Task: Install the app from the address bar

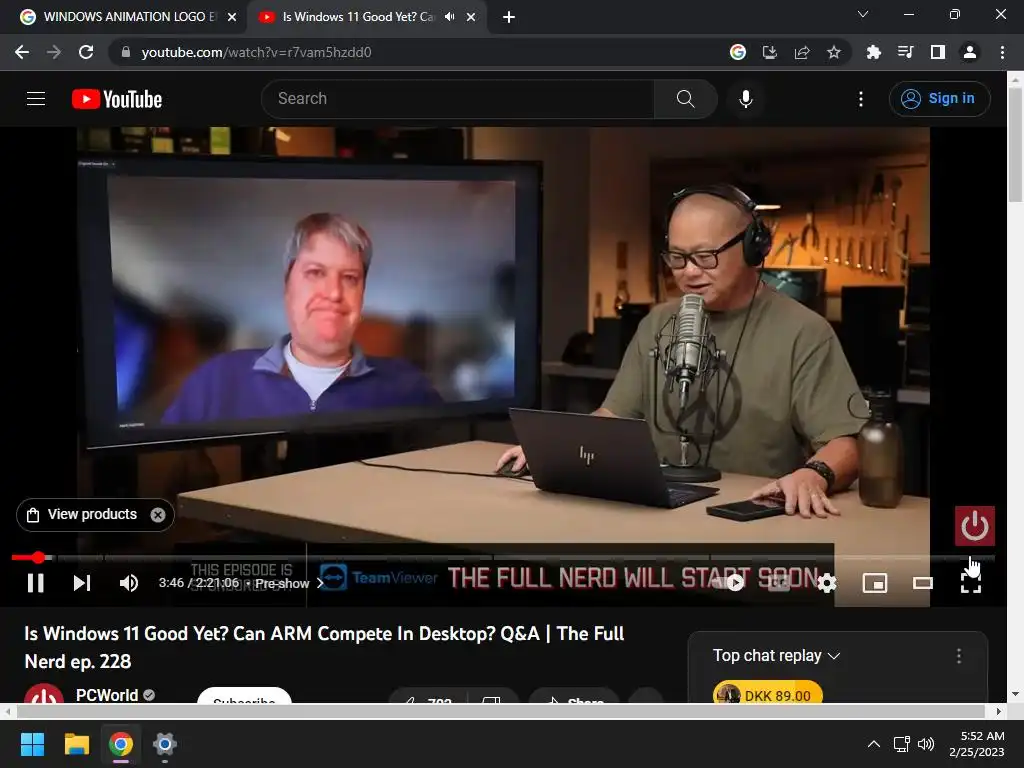Action: 770,52
